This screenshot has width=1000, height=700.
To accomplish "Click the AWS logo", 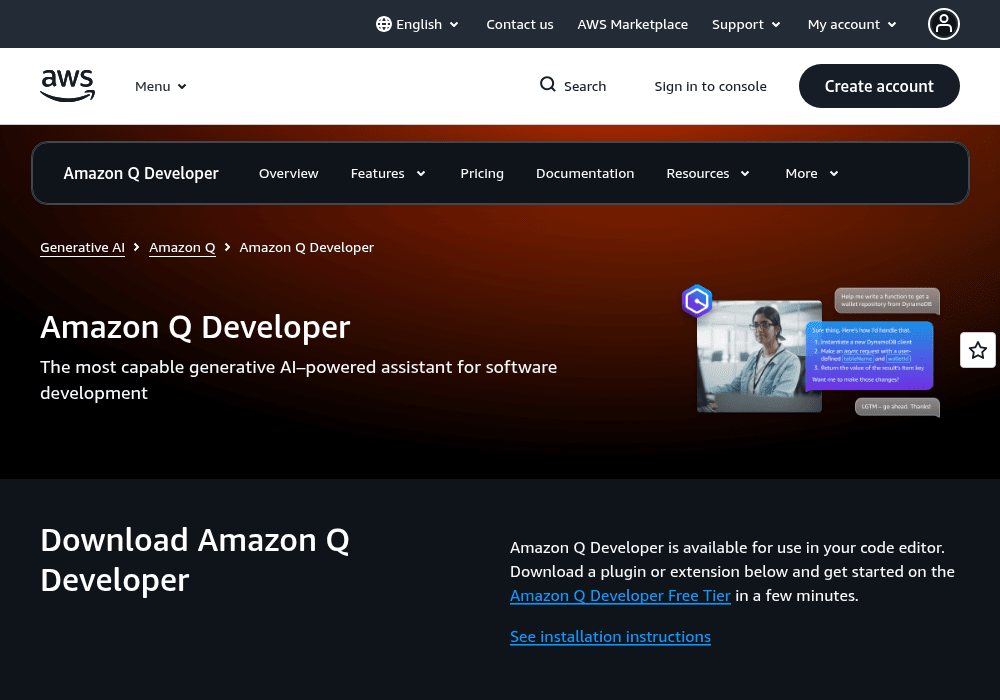I will 68,86.
